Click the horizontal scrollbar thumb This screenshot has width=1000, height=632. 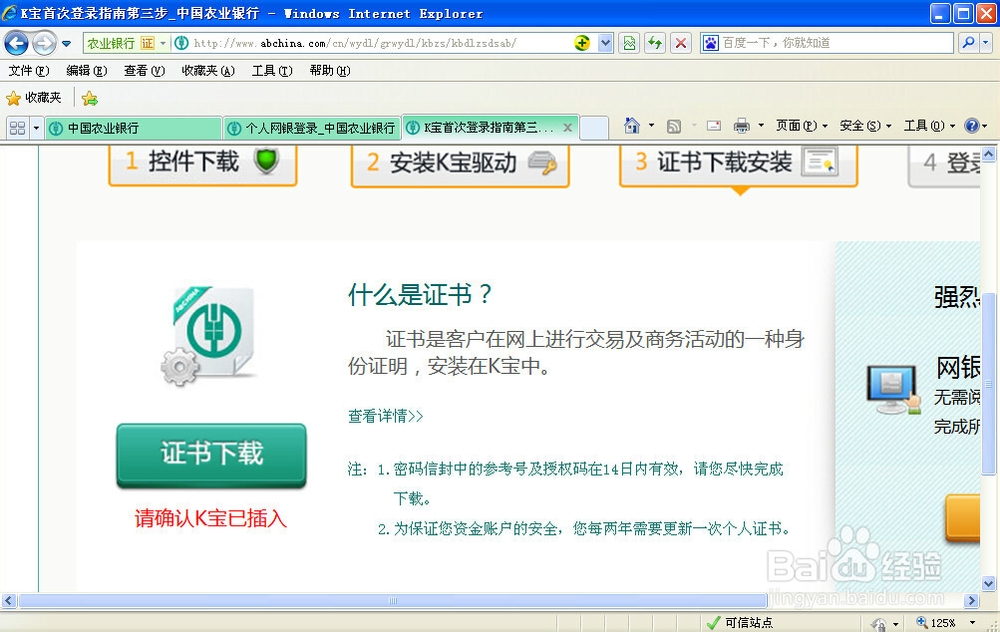(x=393, y=601)
